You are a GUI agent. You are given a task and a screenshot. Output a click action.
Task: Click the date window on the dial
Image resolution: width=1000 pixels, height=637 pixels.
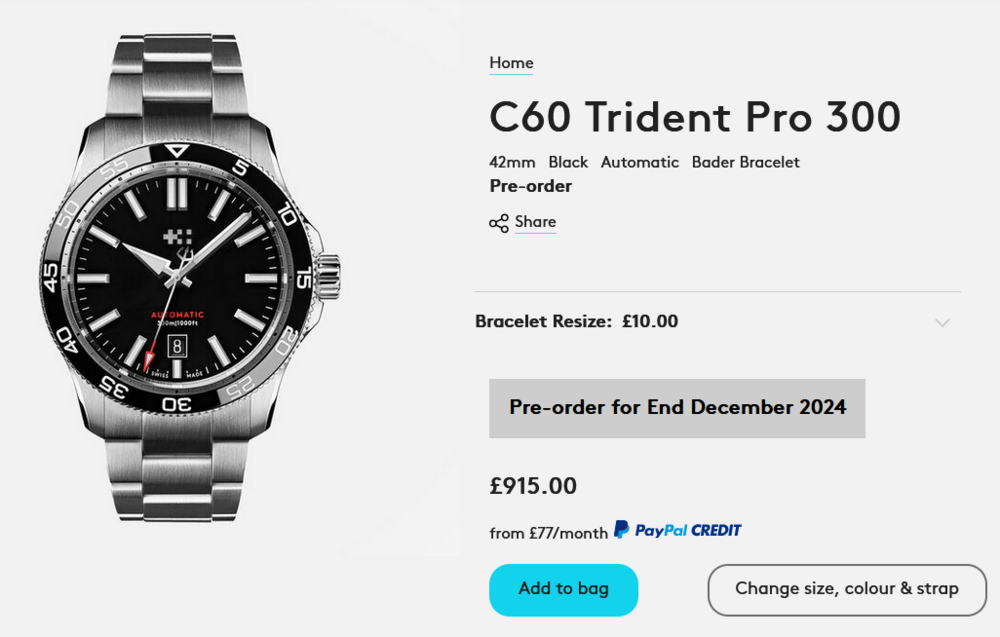(x=177, y=345)
